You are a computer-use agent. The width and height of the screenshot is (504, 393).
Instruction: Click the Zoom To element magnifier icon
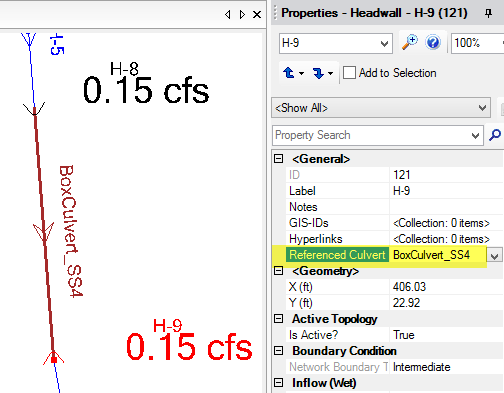[410, 43]
